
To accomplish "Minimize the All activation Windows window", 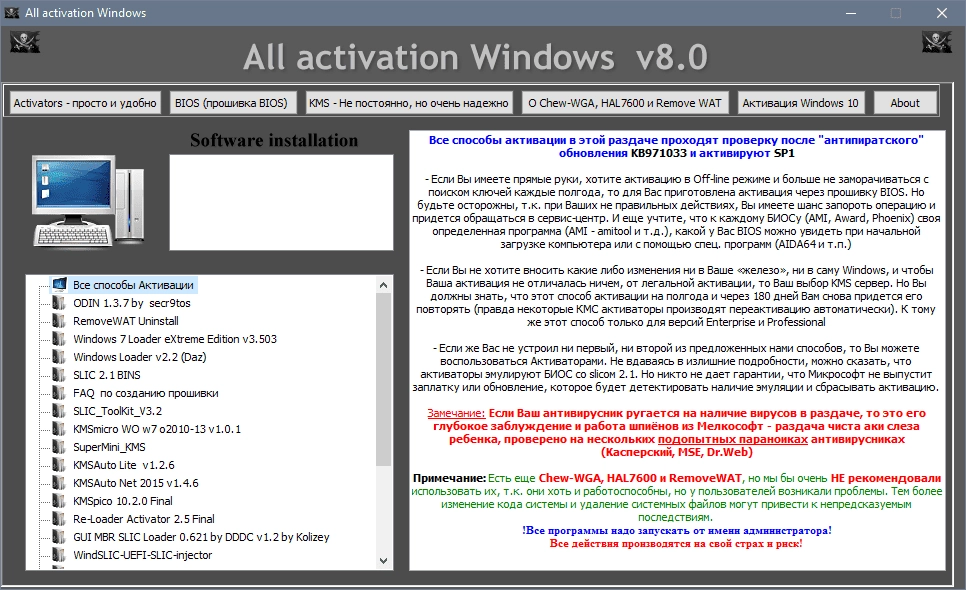I will [x=851, y=13].
